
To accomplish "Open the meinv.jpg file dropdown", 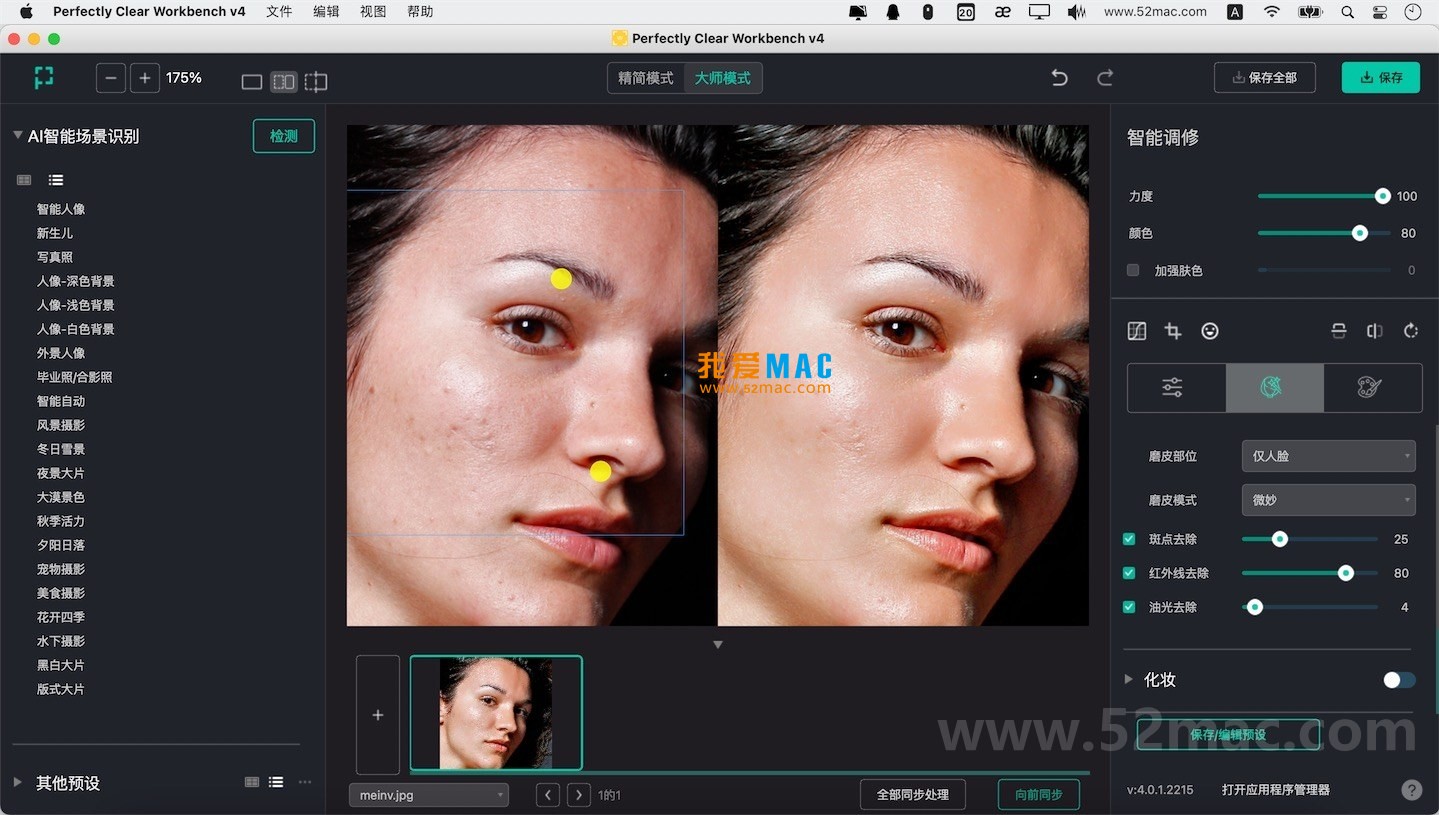I will 428,795.
